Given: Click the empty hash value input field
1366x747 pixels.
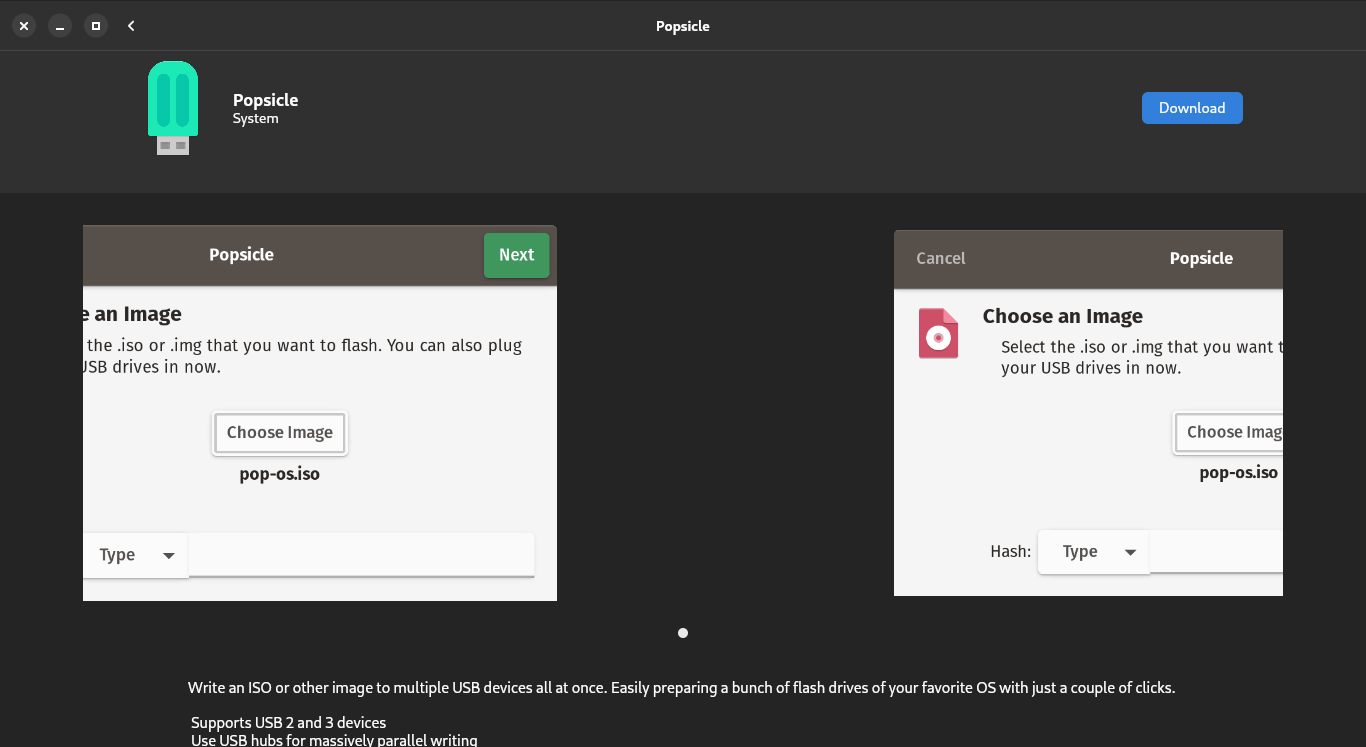Looking at the screenshot, I should 360,554.
